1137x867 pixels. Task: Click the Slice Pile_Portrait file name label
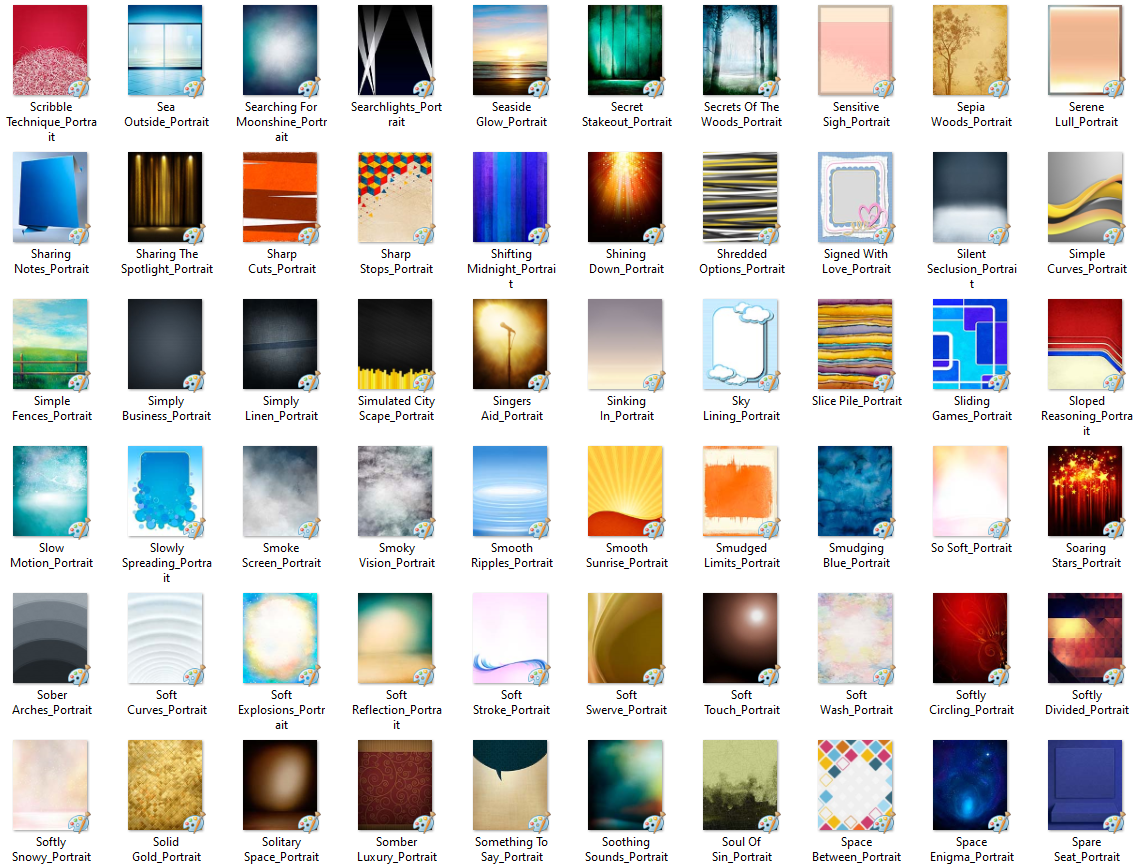pos(856,401)
